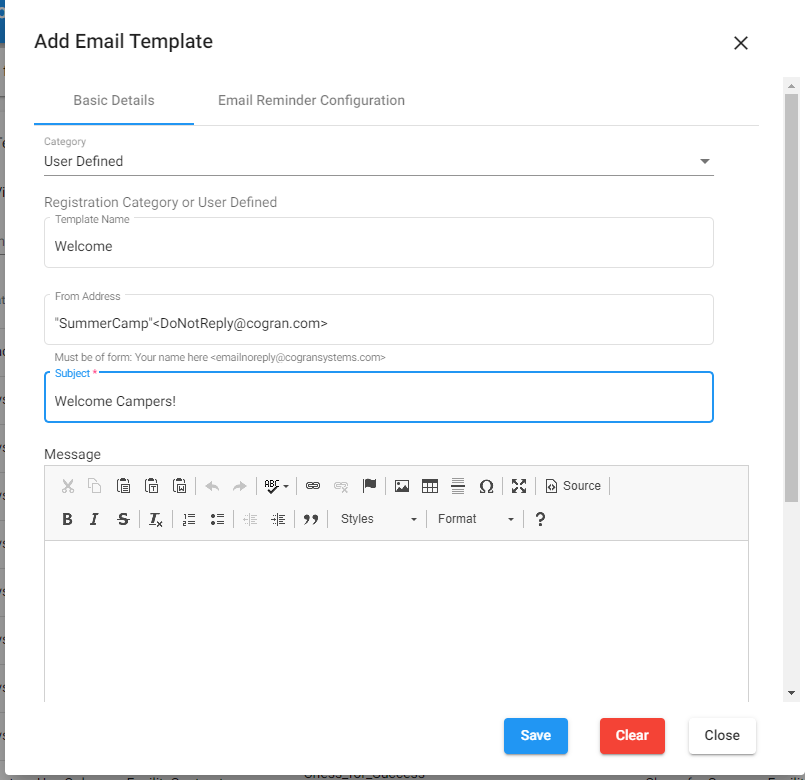Toggle Italic formatting

pyautogui.click(x=94, y=519)
